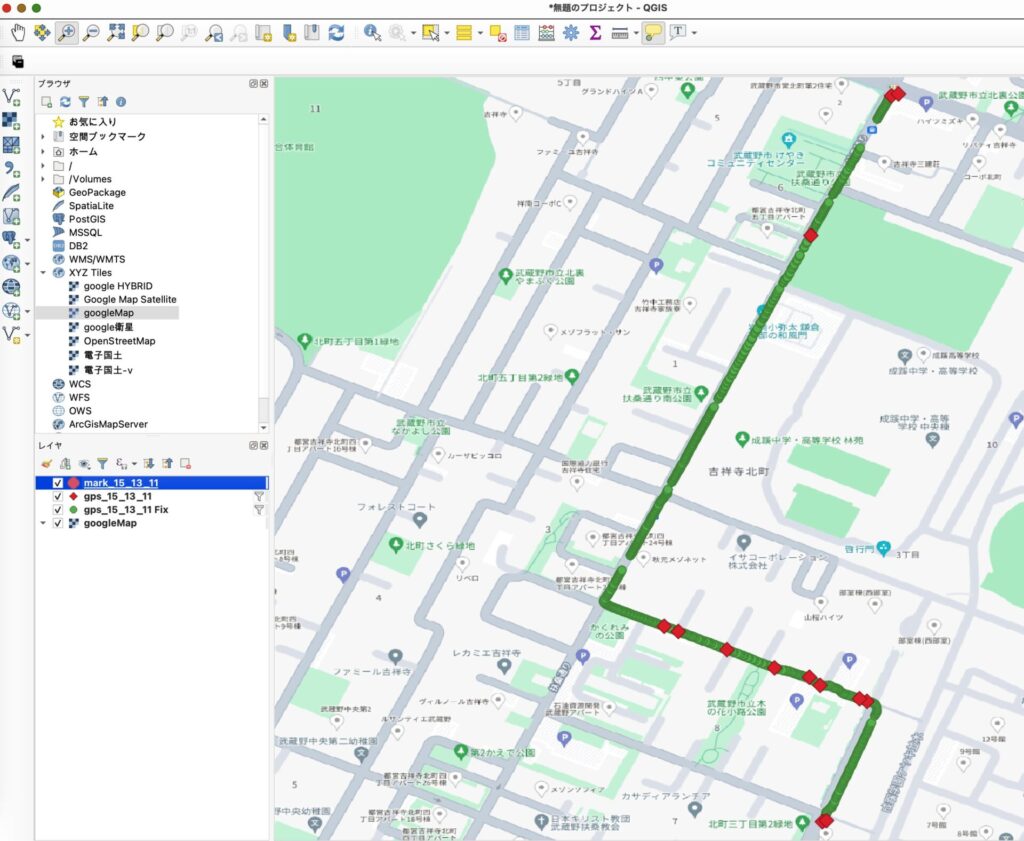Expand the ホーム tree node
This screenshot has height=841, width=1024.
click(x=43, y=151)
